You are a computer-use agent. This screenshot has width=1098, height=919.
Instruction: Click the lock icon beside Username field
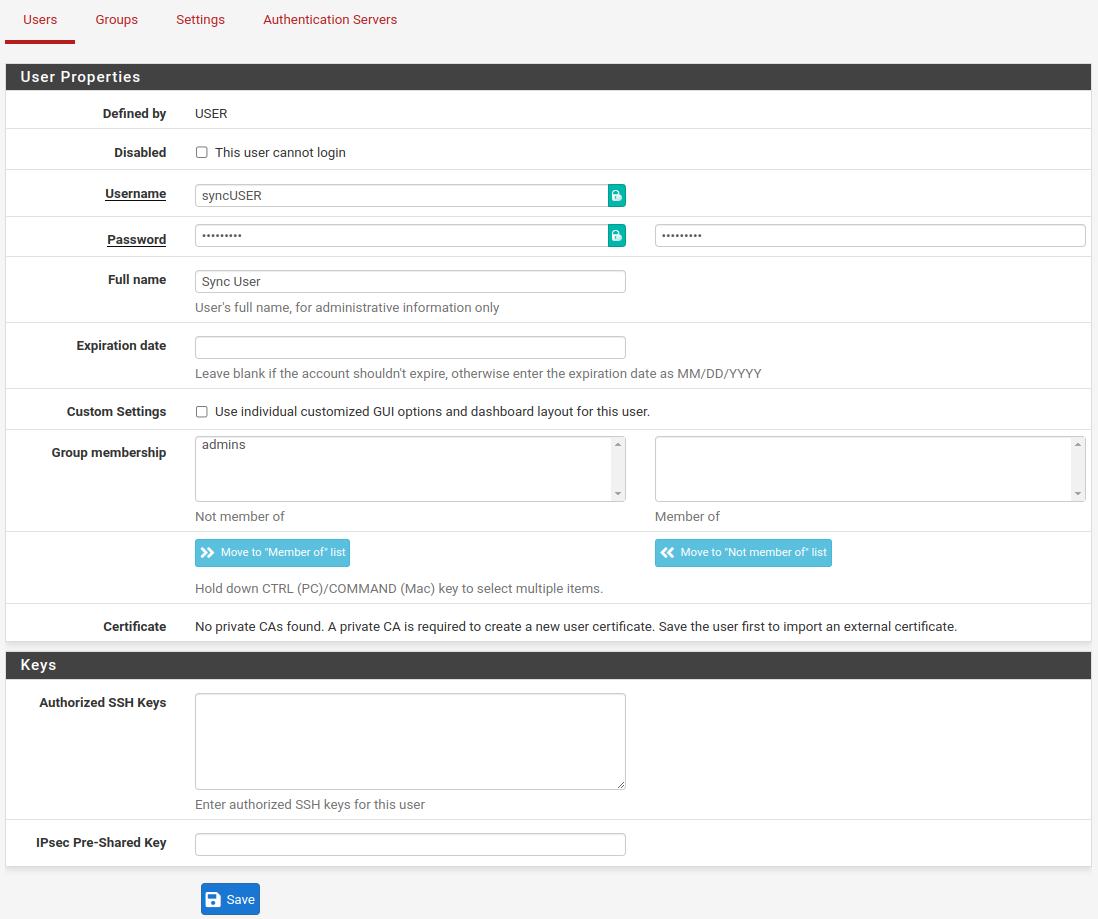[616, 195]
